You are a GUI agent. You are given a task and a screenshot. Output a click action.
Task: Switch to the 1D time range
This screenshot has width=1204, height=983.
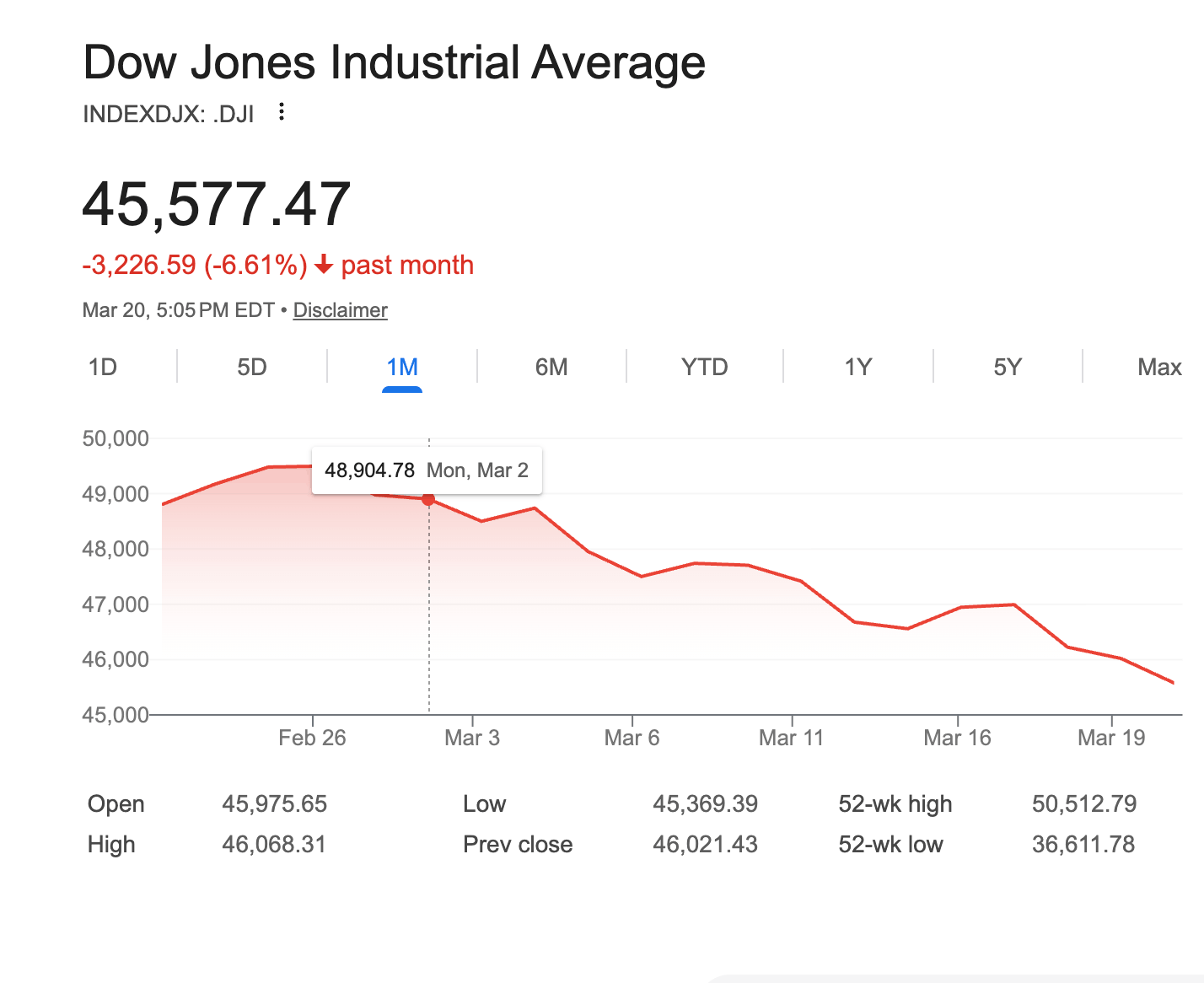pyautogui.click(x=103, y=368)
